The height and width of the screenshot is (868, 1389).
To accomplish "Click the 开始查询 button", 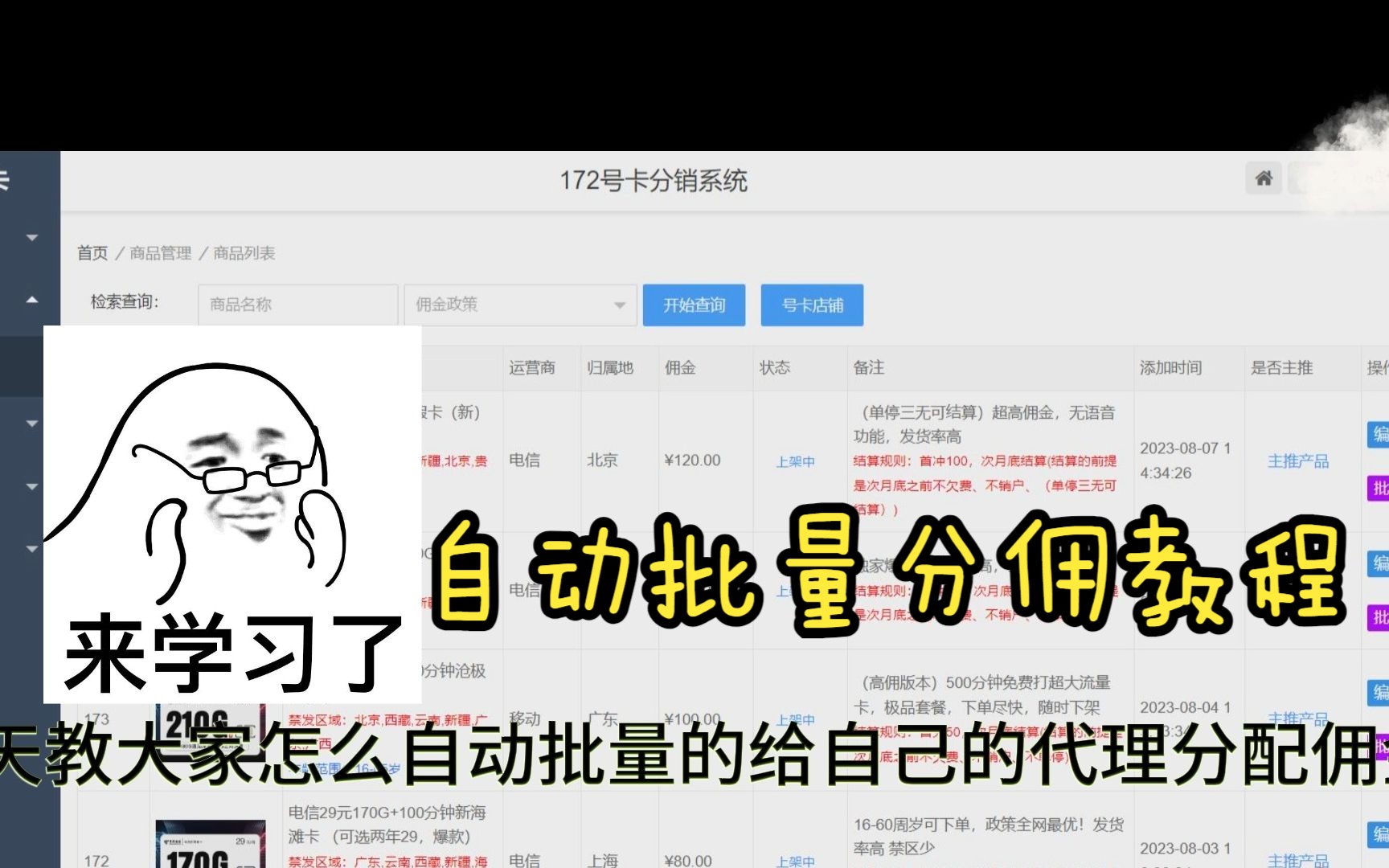I will [x=694, y=305].
